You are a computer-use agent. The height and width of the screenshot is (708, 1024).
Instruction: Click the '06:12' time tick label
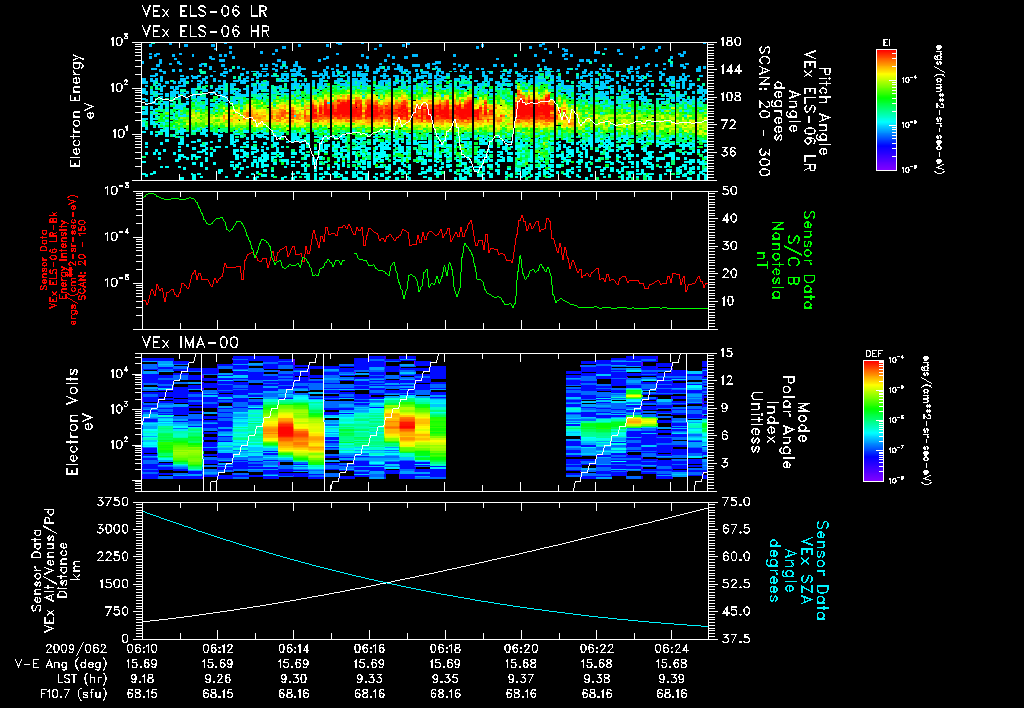click(217, 649)
